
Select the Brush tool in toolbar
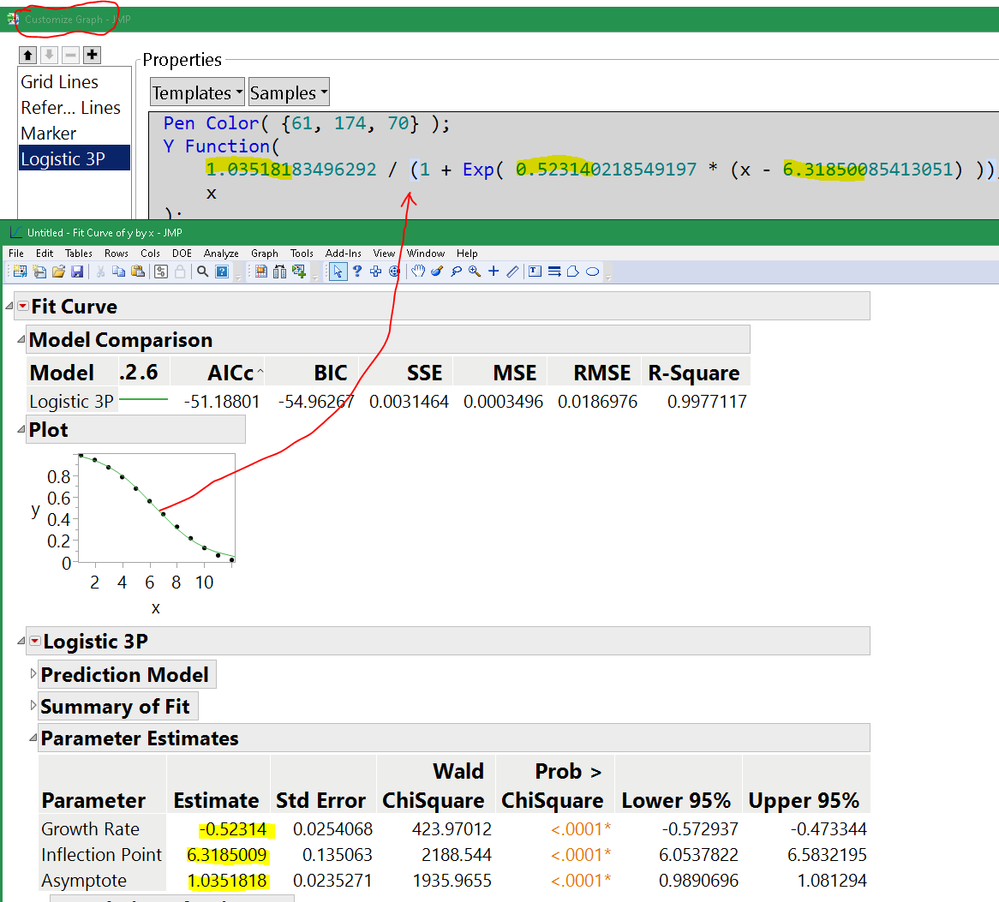[x=437, y=271]
